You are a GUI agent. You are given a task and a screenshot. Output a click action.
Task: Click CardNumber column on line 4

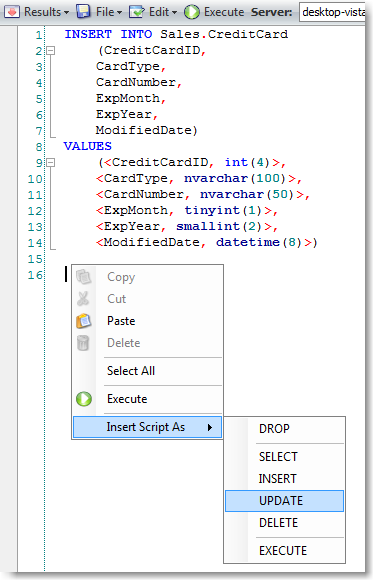click(x=136, y=82)
